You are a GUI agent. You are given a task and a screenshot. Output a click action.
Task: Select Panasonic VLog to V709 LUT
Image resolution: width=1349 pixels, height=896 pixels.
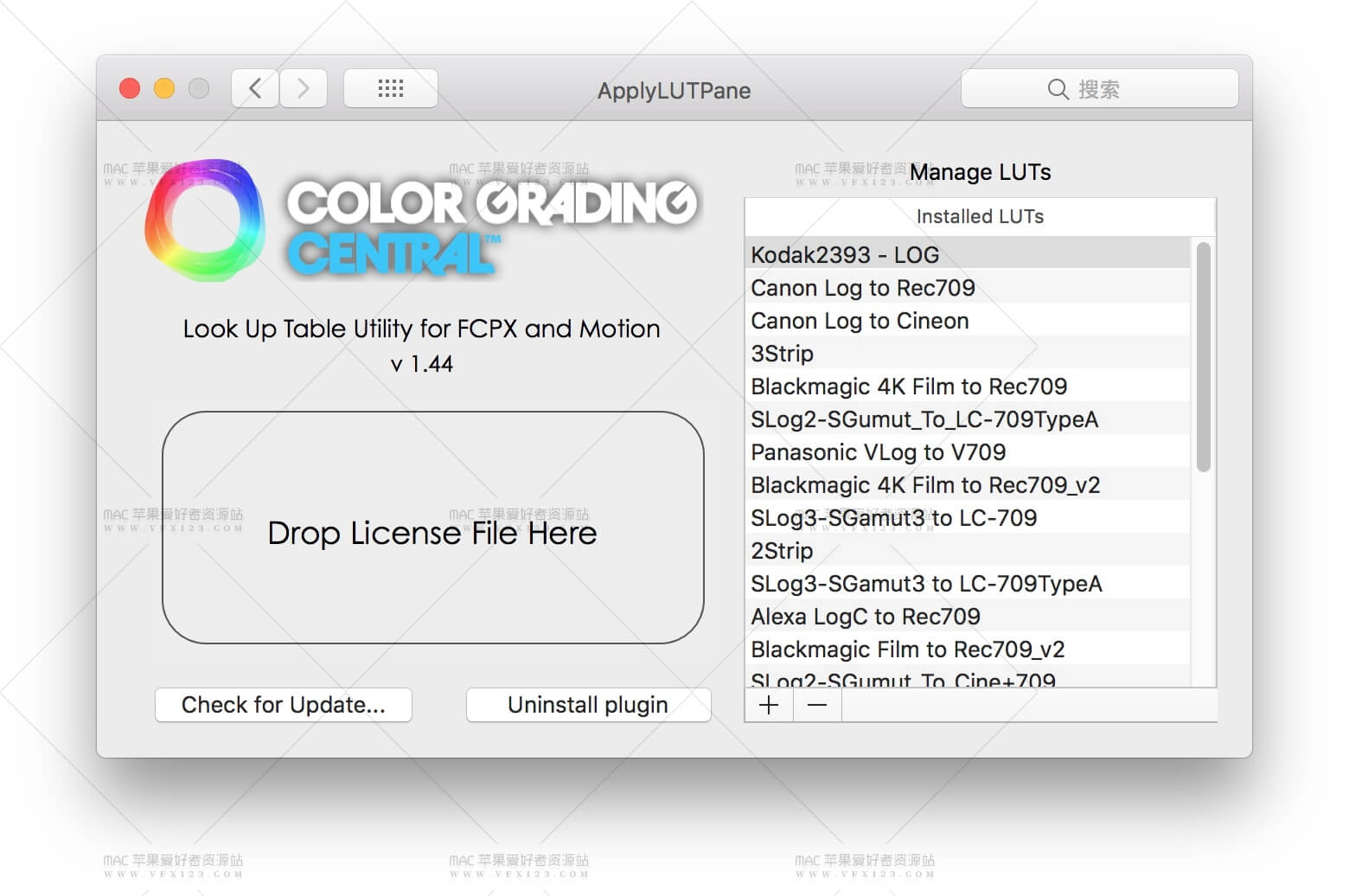pyautogui.click(x=968, y=451)
